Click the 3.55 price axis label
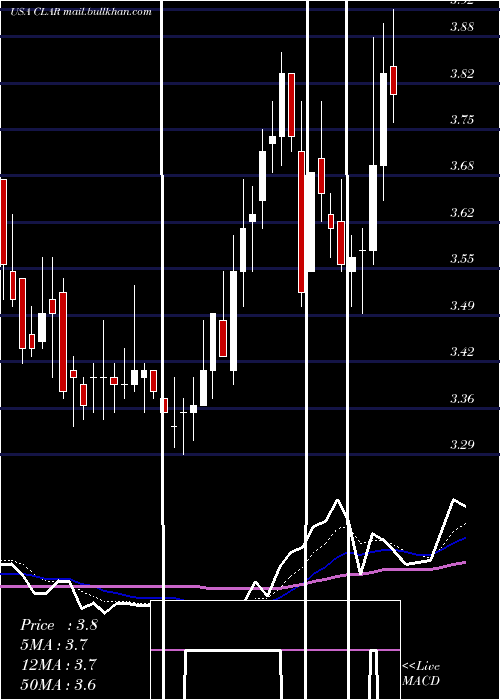The width and height of the screenshot is (500, 700). pos(462,259)
